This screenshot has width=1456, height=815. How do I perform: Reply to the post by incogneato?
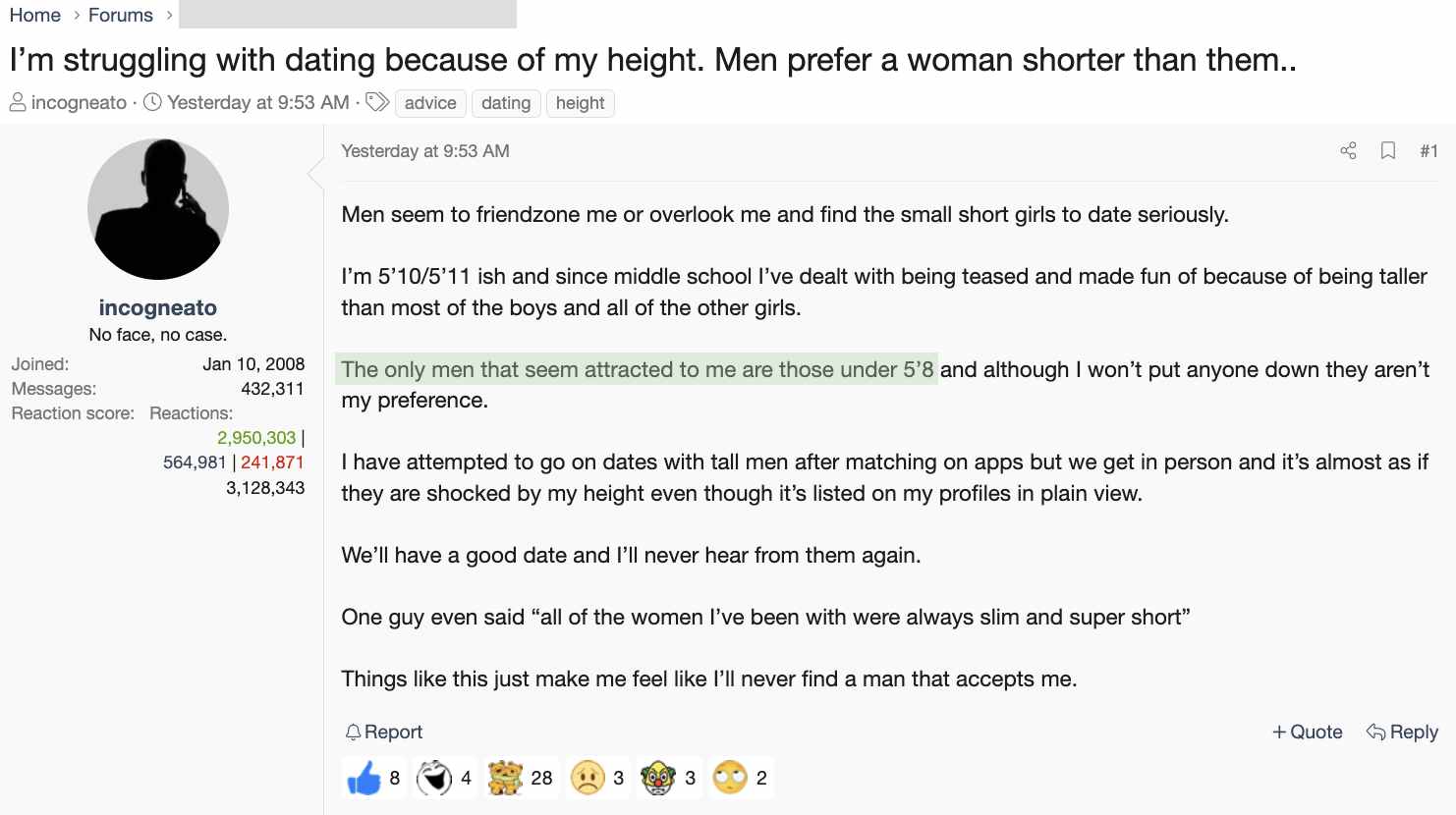(x=1402, y=733)
